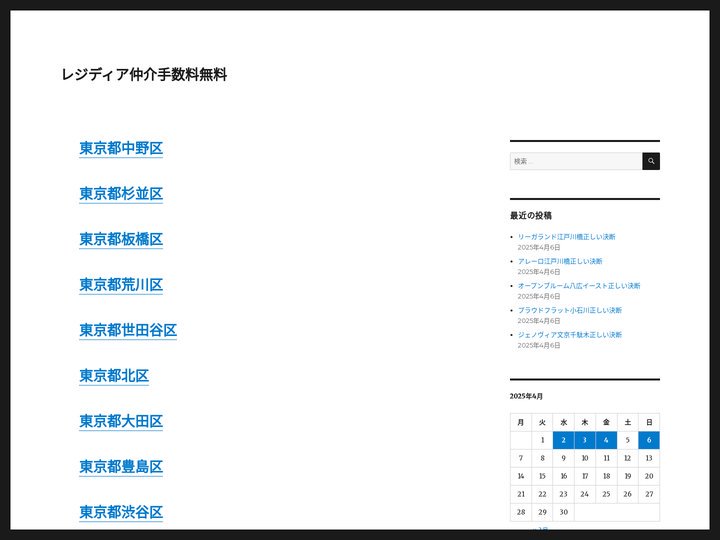Image resolution: width=720 pixels, height=540 pixels.
Task: Click calendar day 20
Action: pyautogui.click(x=649, y=476)
